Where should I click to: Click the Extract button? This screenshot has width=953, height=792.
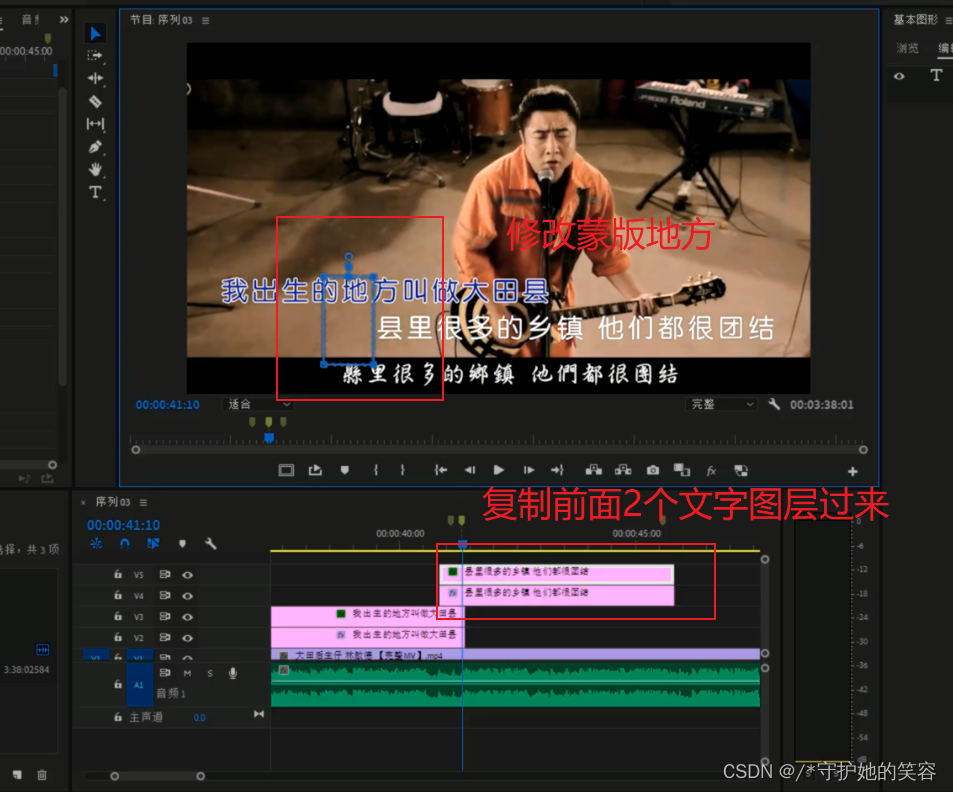pyautogui.click(x=623, y=470)
